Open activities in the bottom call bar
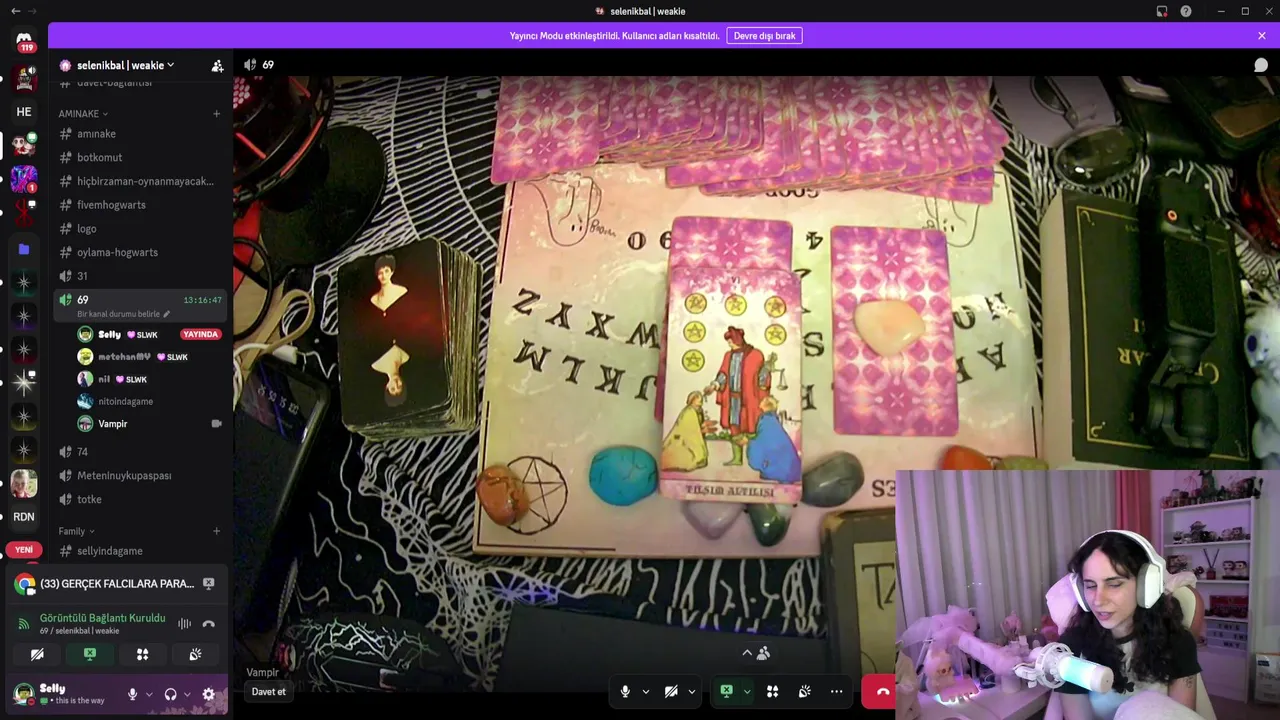This screenshot has width=1280, height=720. [x=772, y=691]
